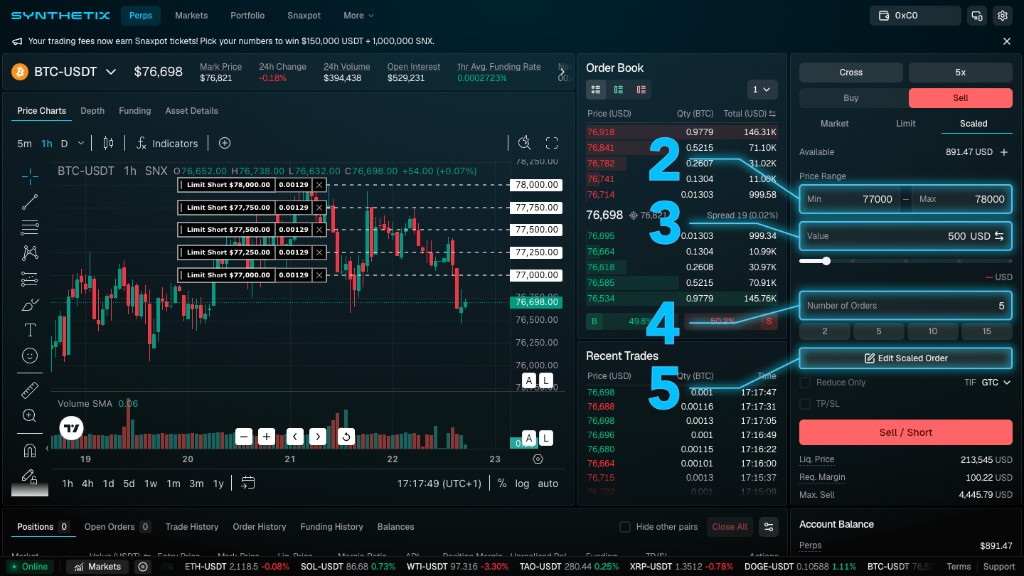Click the quick search magnifier icon
Screen dimensions: 1024x576
[x=524, y=143]
